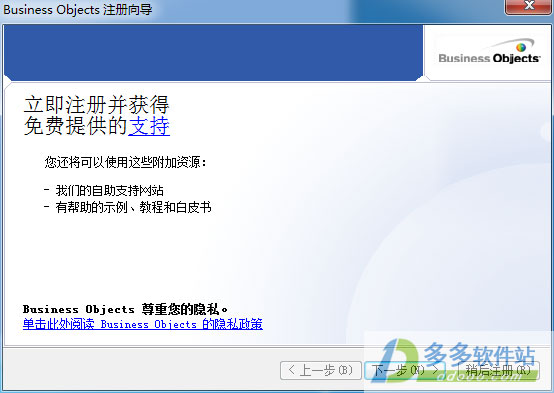Go back with 上一步 (B) button
The width and height of the screenshot is (554, 393).
coord(321,370)
